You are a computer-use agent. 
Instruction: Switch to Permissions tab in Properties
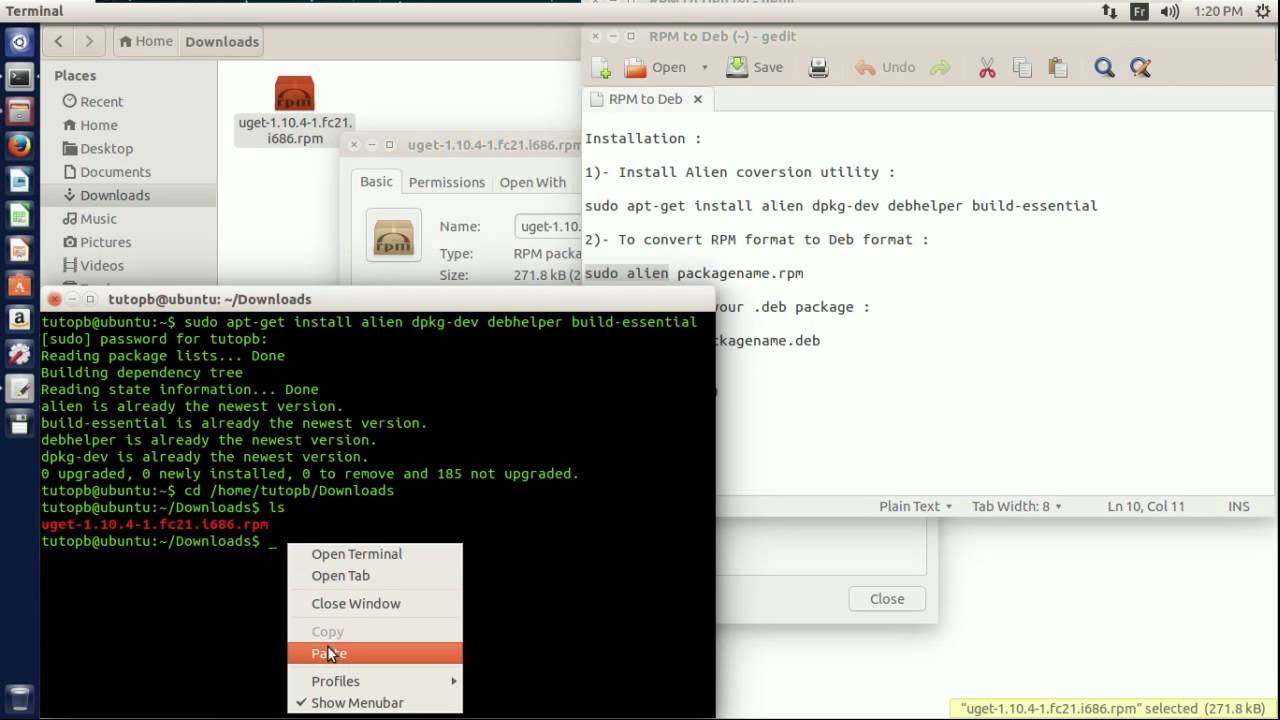tap(446, 182)
